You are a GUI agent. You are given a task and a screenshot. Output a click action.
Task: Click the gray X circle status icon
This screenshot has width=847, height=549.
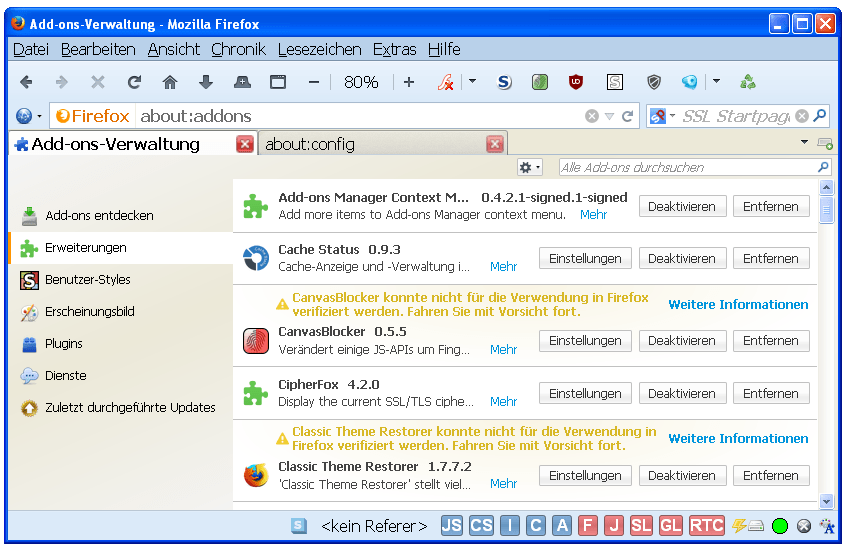click(x=804, y=526)
